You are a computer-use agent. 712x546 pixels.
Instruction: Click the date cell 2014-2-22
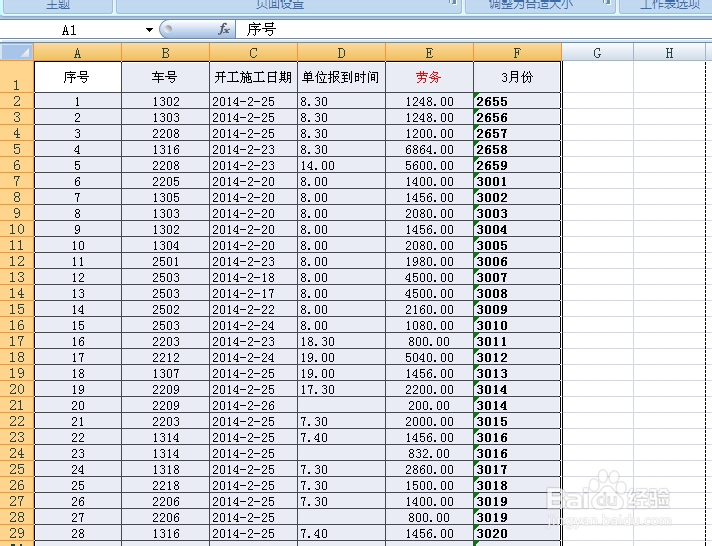[x=253, y=309]
